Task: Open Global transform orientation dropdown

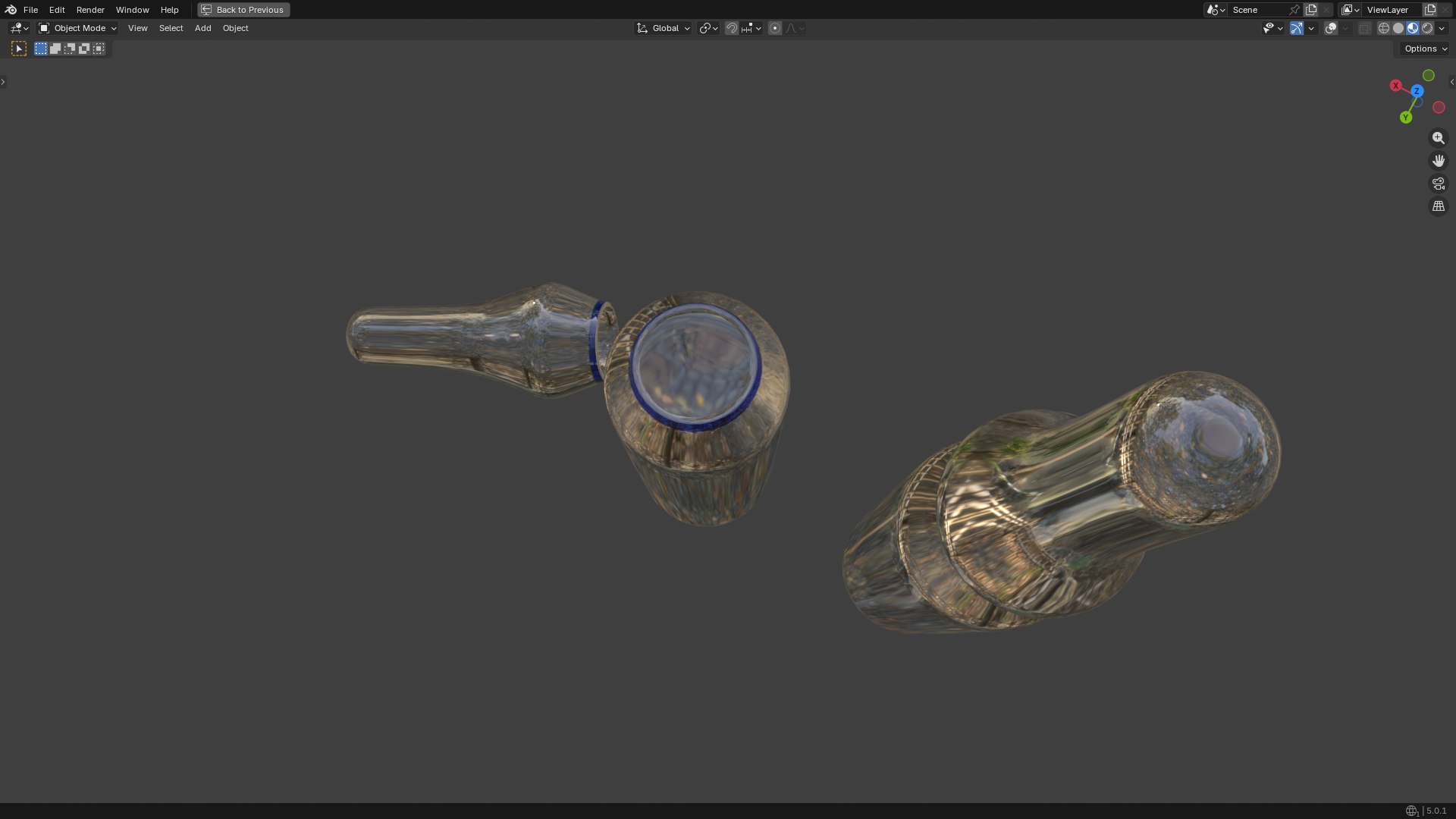Action: coord(664,28)
